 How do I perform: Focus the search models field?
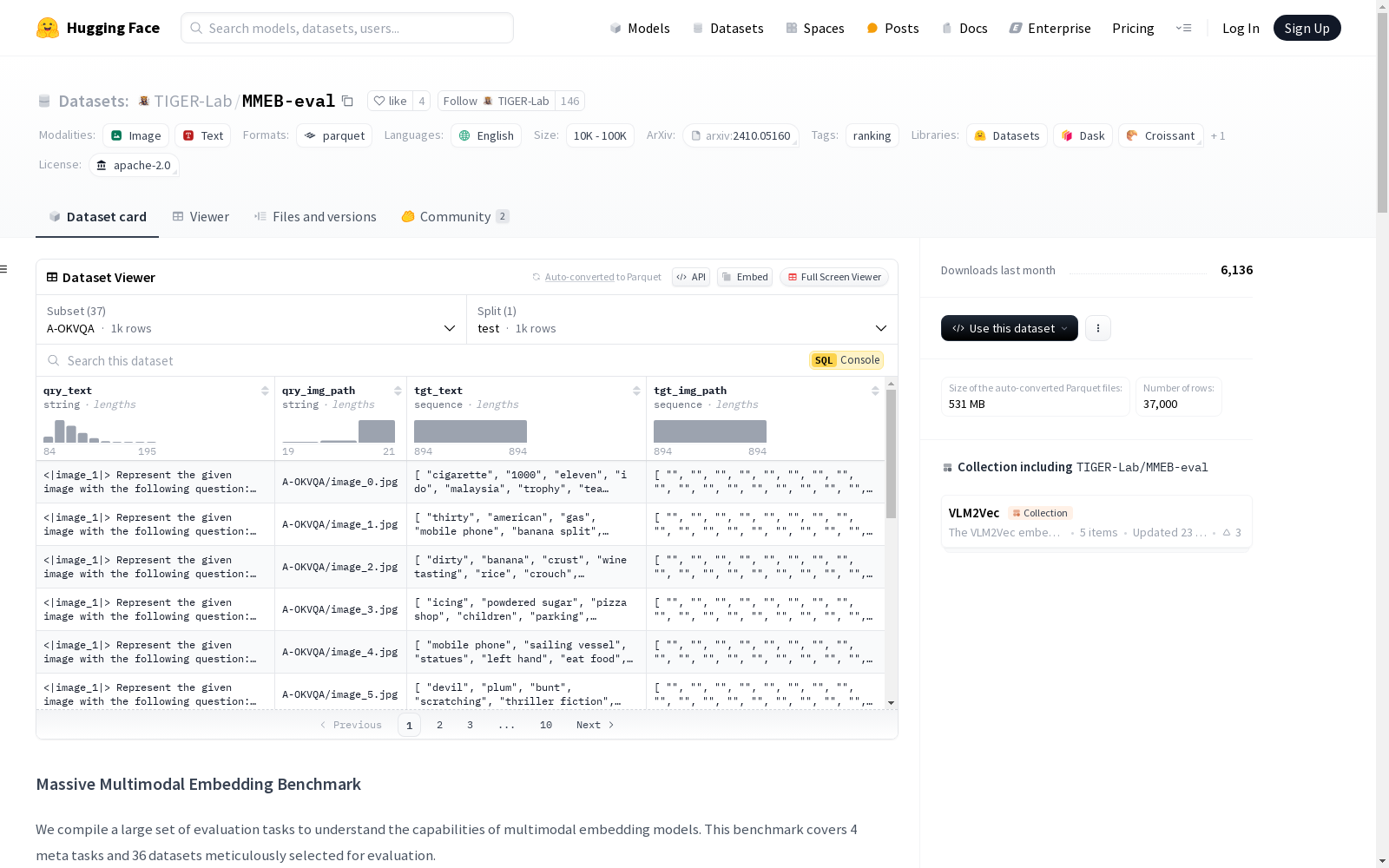[347, 28]
